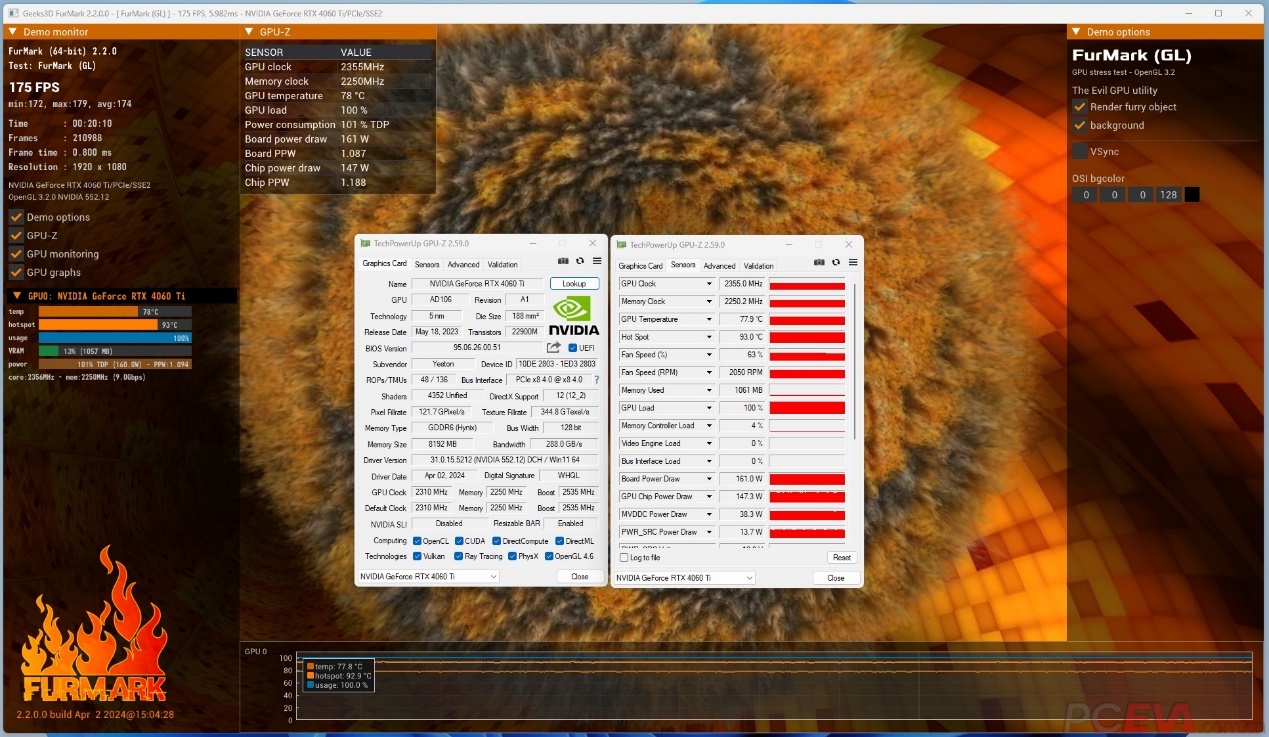Toggle the GPU-Z checkbox in Demo monitor
Viewport: 1269px width, 737px height.
tap(16, 236)
